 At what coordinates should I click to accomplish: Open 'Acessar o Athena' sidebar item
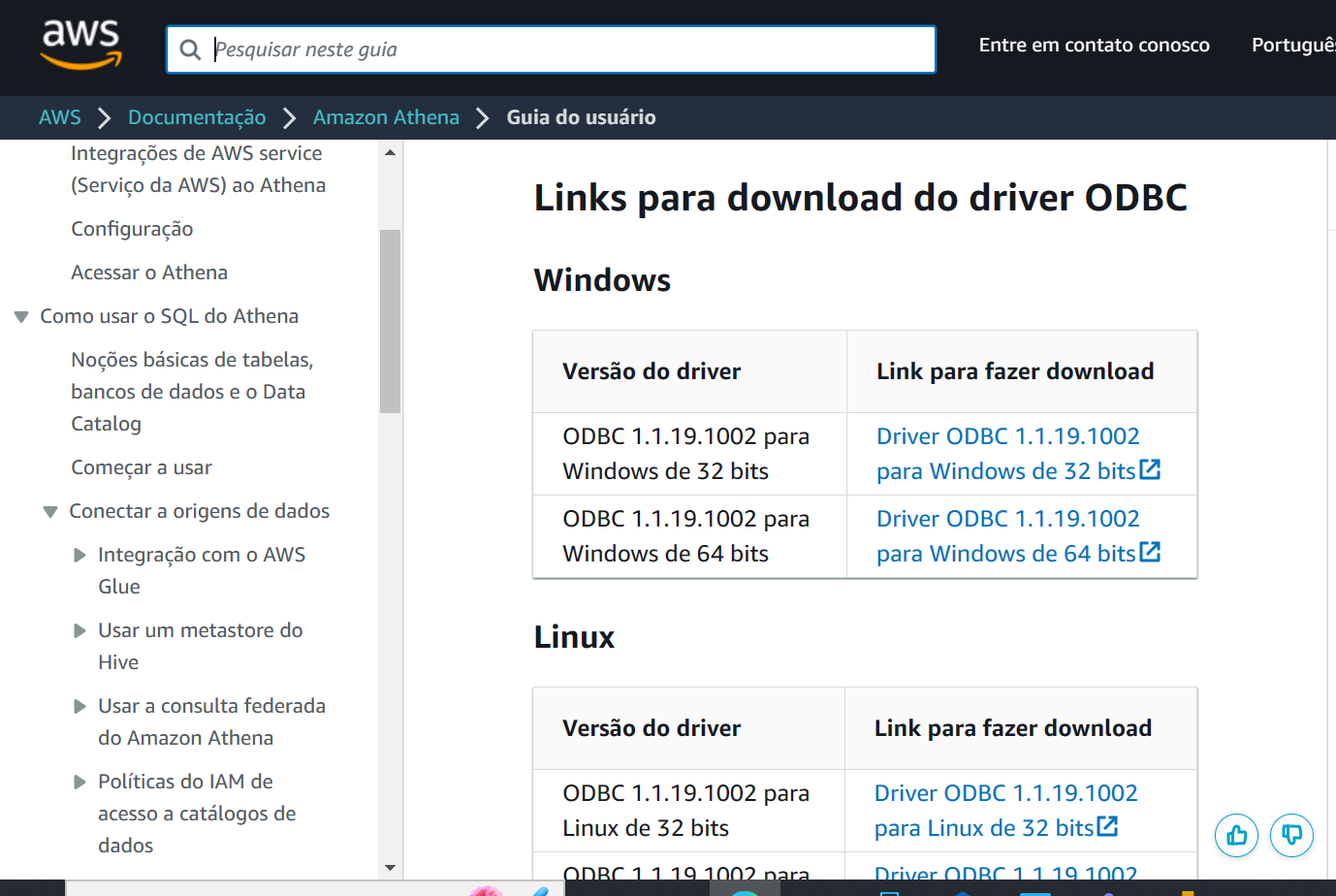click(149, 272)
